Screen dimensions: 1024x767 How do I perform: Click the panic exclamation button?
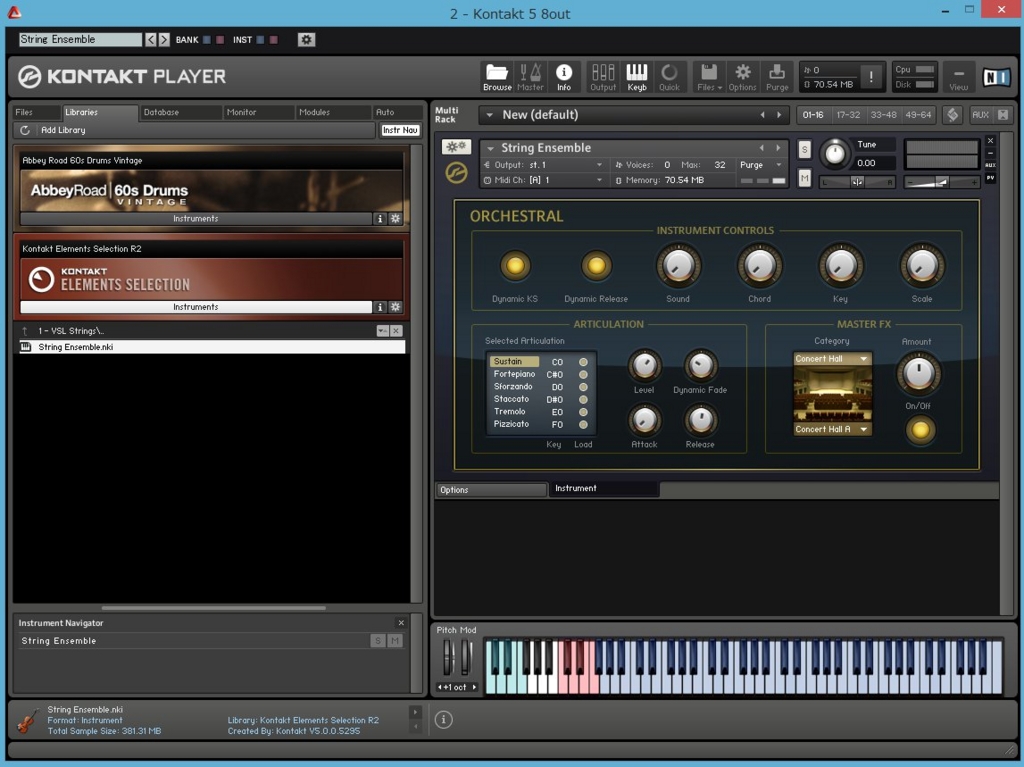point(871,77)
